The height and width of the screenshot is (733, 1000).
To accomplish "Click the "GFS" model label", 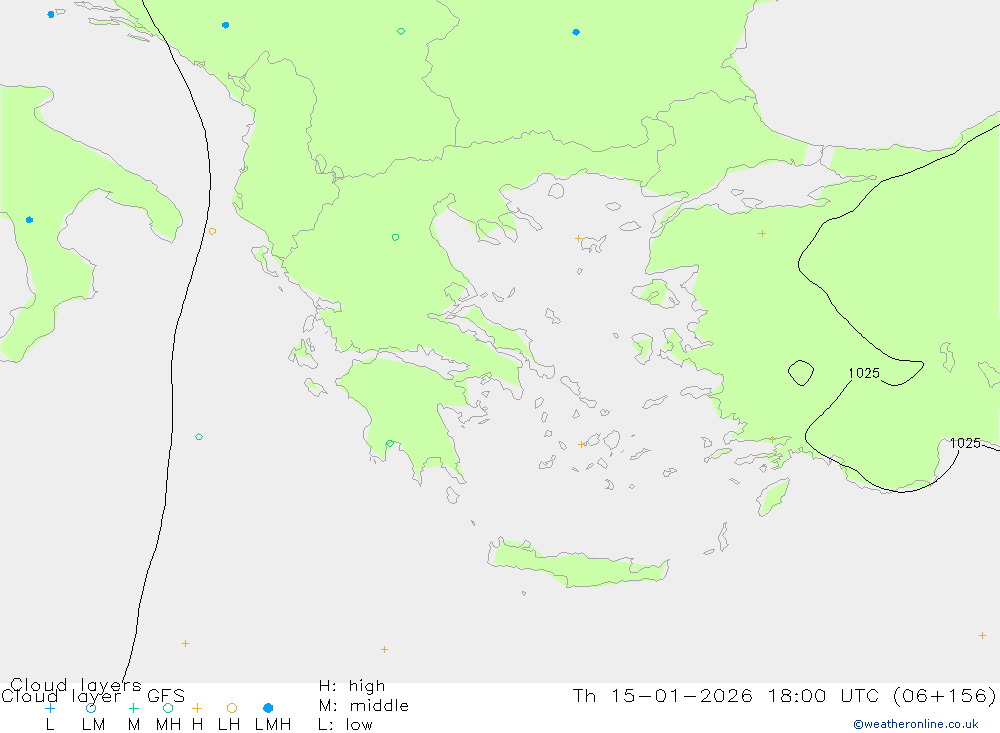I will [x=166, y=696].
